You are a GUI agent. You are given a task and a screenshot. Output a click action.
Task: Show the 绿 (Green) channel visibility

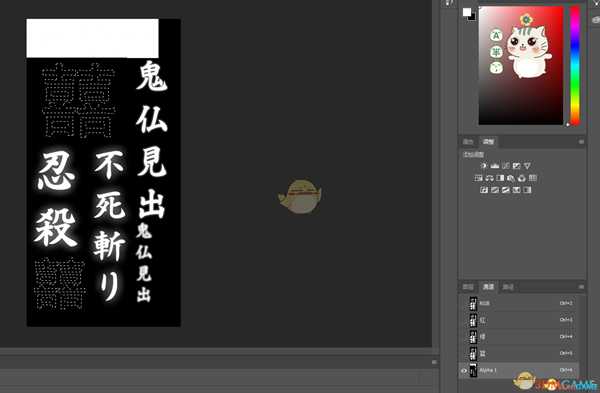click(464, 337)
